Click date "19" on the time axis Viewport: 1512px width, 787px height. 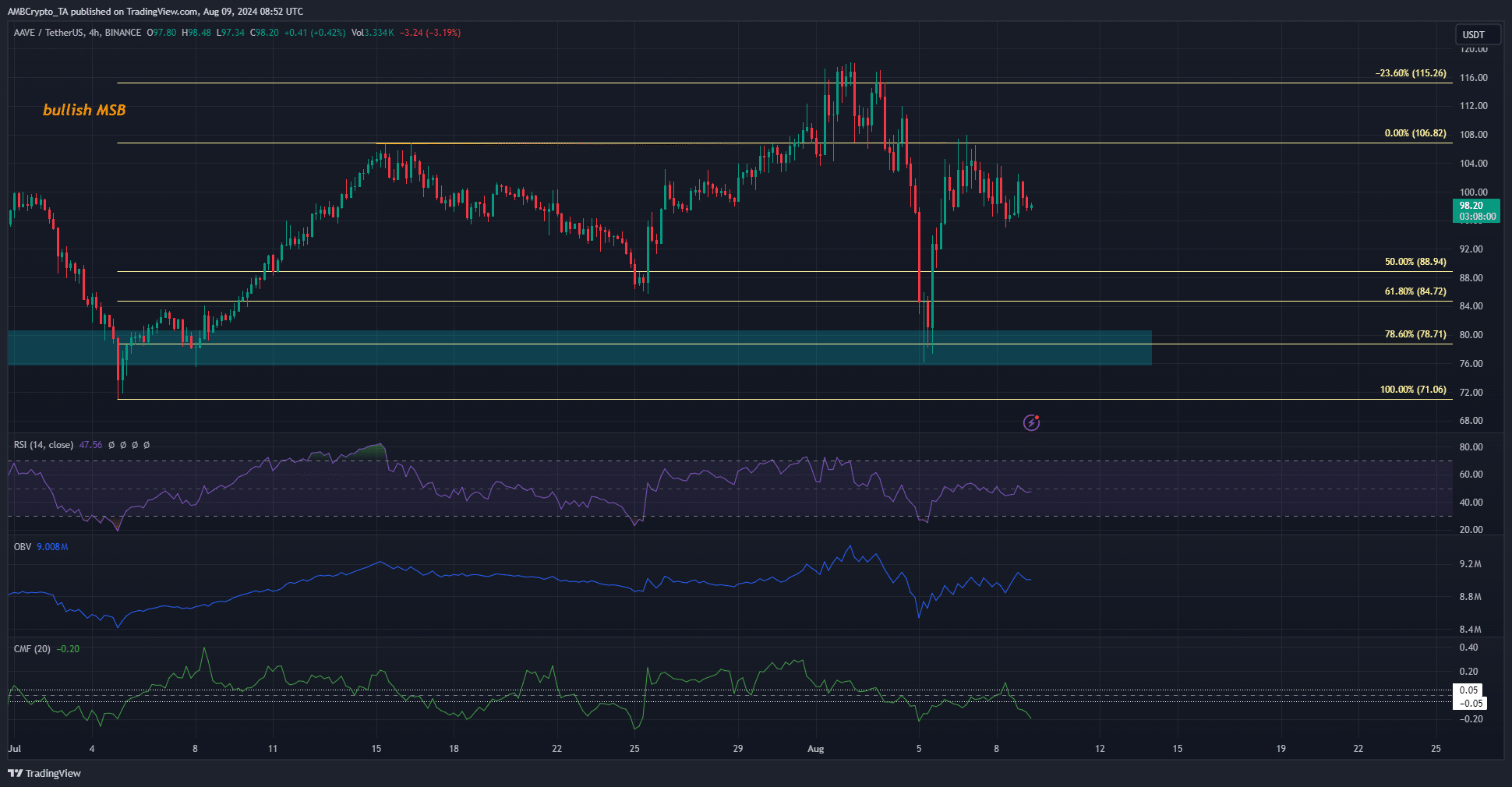(x=1281, y=749)
